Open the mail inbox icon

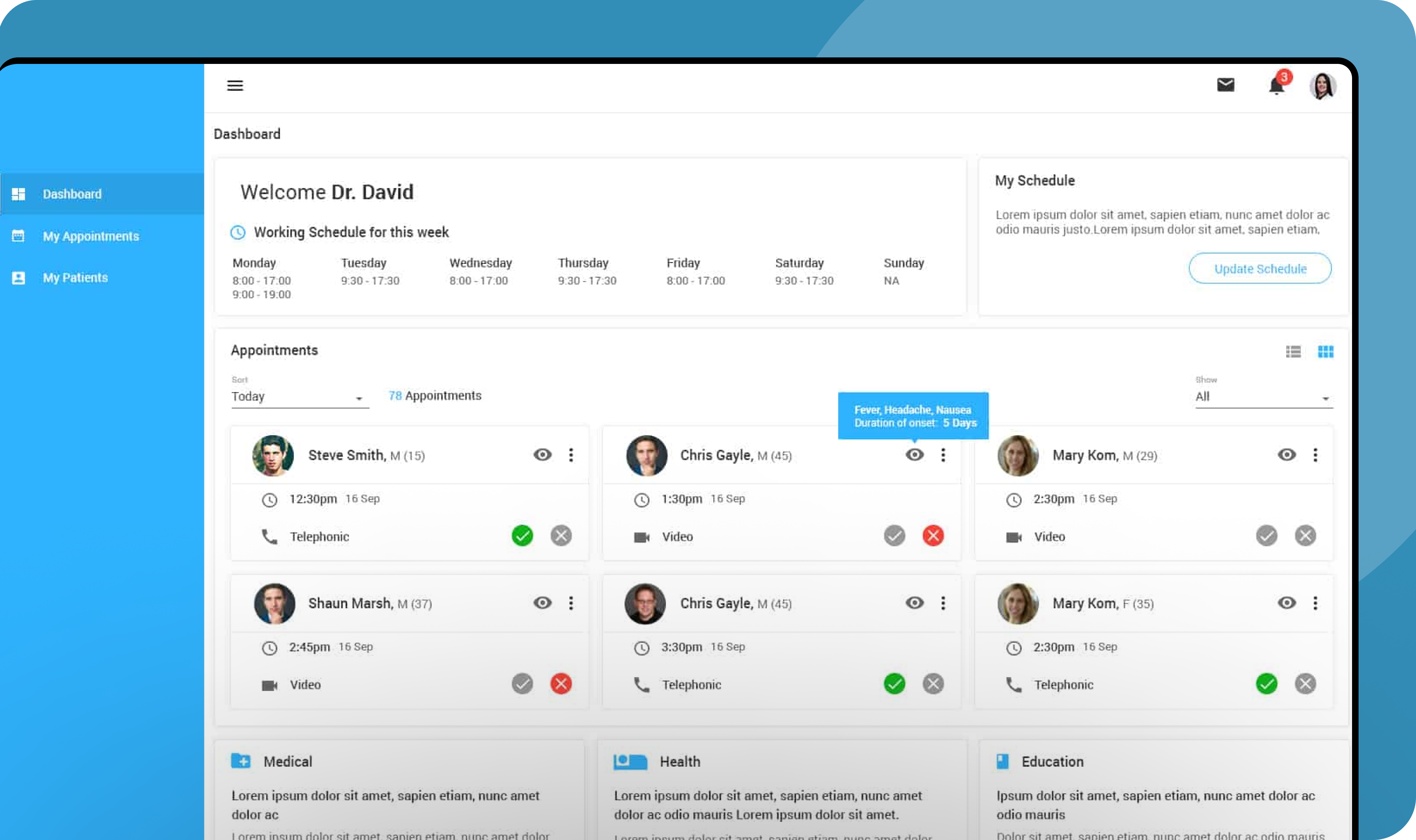[x=1225, y=85]
